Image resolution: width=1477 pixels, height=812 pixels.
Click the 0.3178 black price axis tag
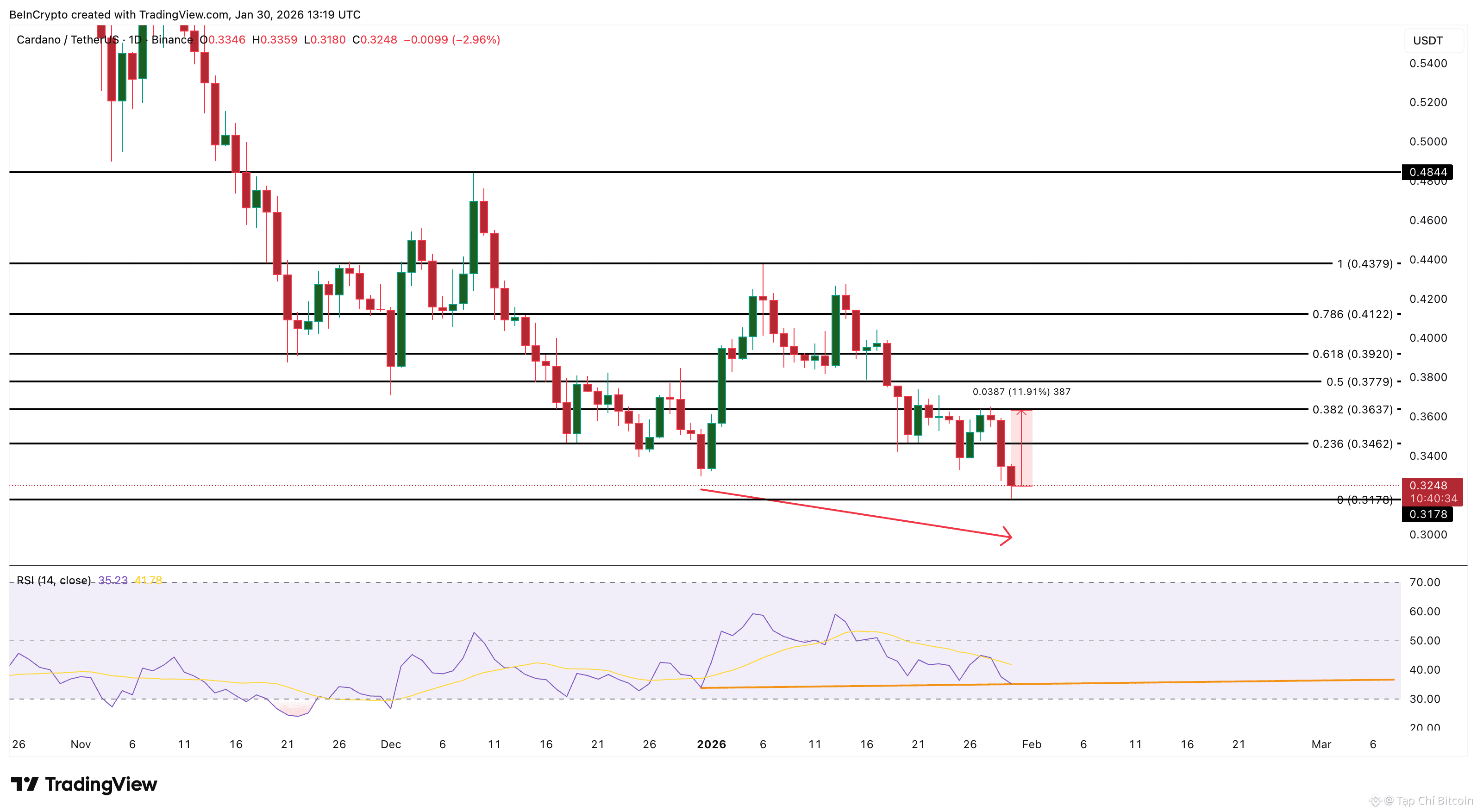pyautogui.click(x=1427, y=514)
